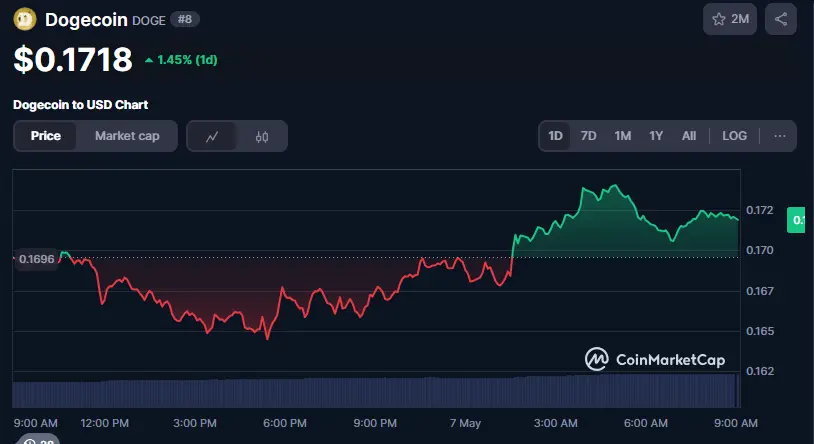
Task: Click the 0.165 y-axis label
Action: click(x=759, y=331)
